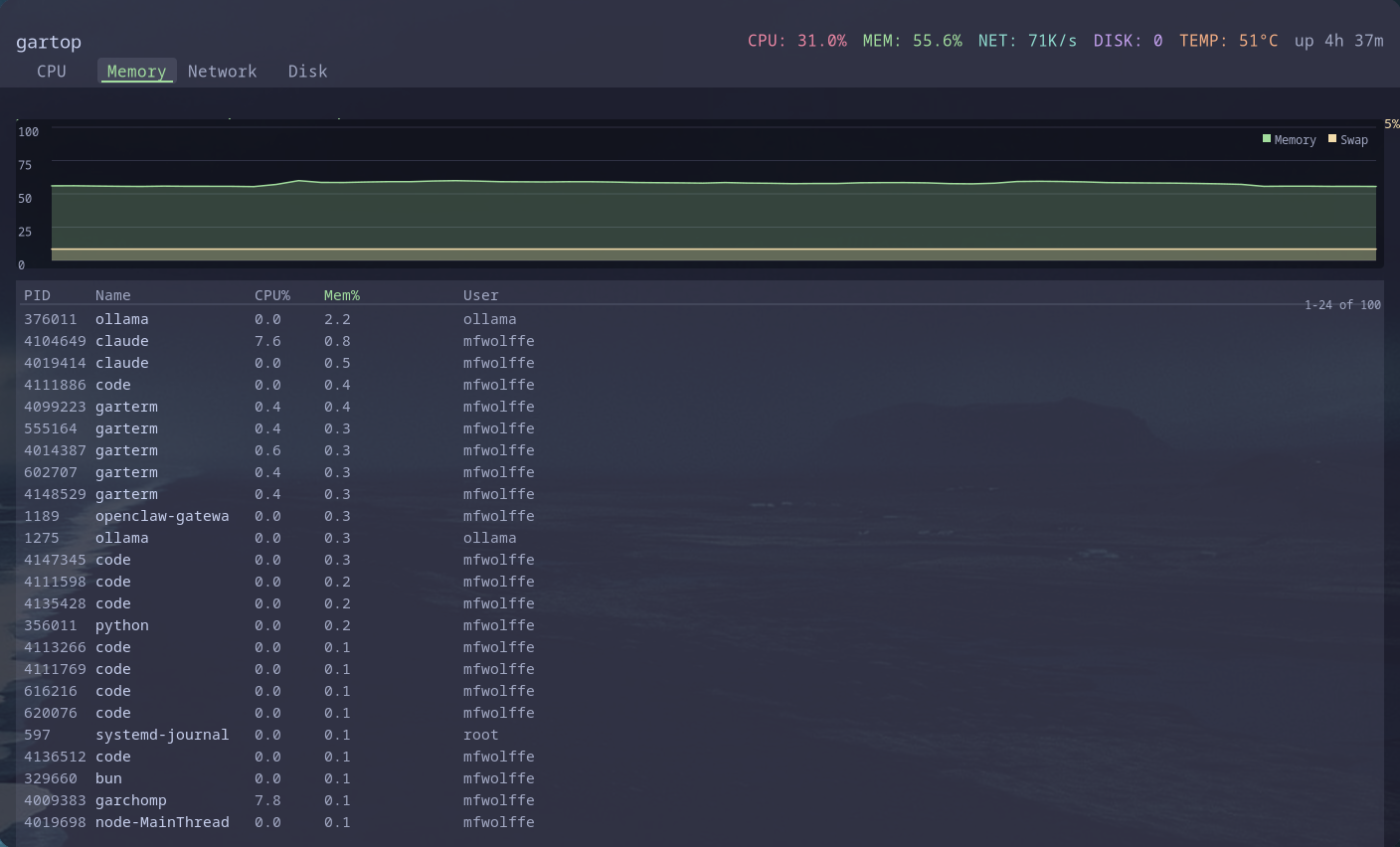
Task: Click the green Memory legend color swatch
Action: pos(1266,139)
